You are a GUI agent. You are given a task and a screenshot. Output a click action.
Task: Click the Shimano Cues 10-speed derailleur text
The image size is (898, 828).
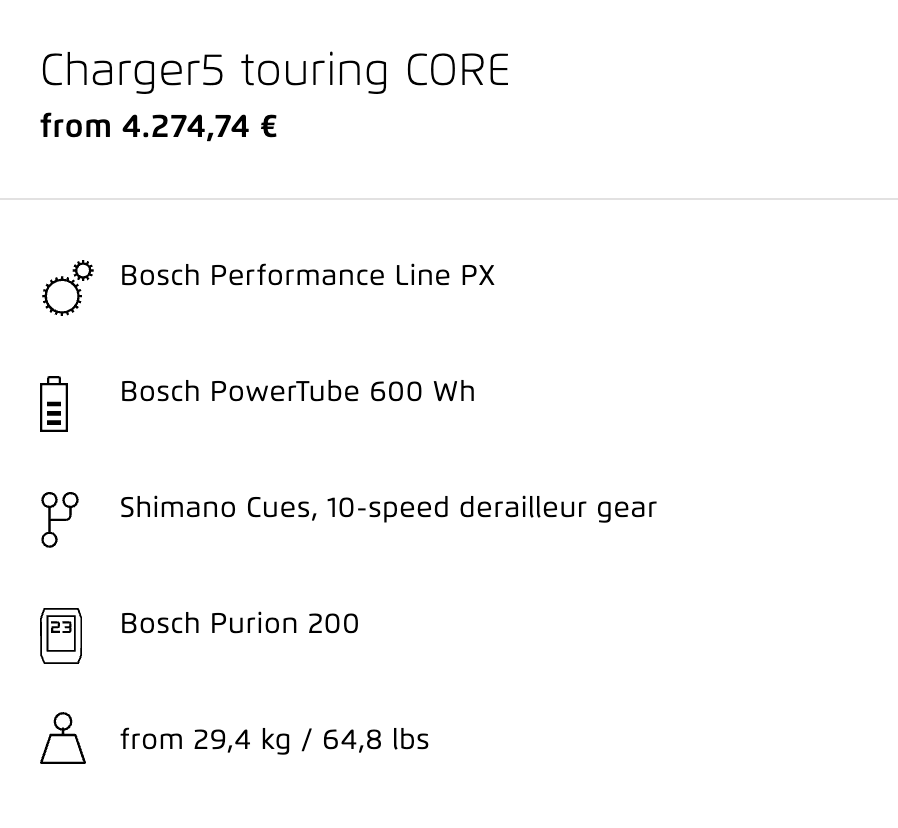click(x=388, y=508)
